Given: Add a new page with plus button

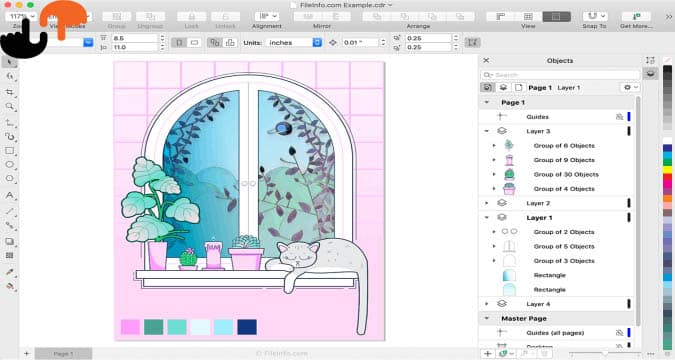Looking at the screenshot, I should pyautogui.click(x=27, y=354).
